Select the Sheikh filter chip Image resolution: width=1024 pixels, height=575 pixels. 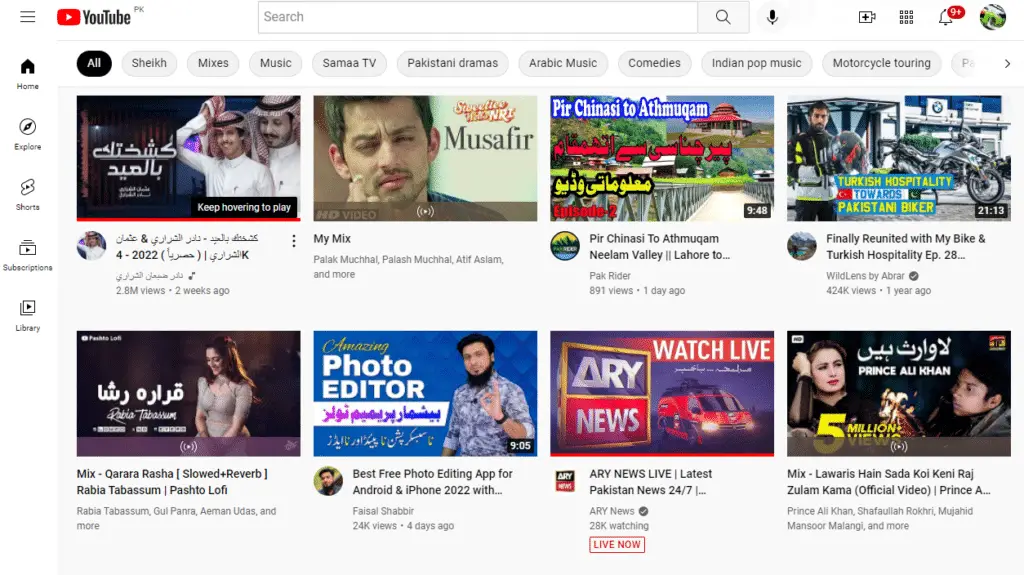149,63
